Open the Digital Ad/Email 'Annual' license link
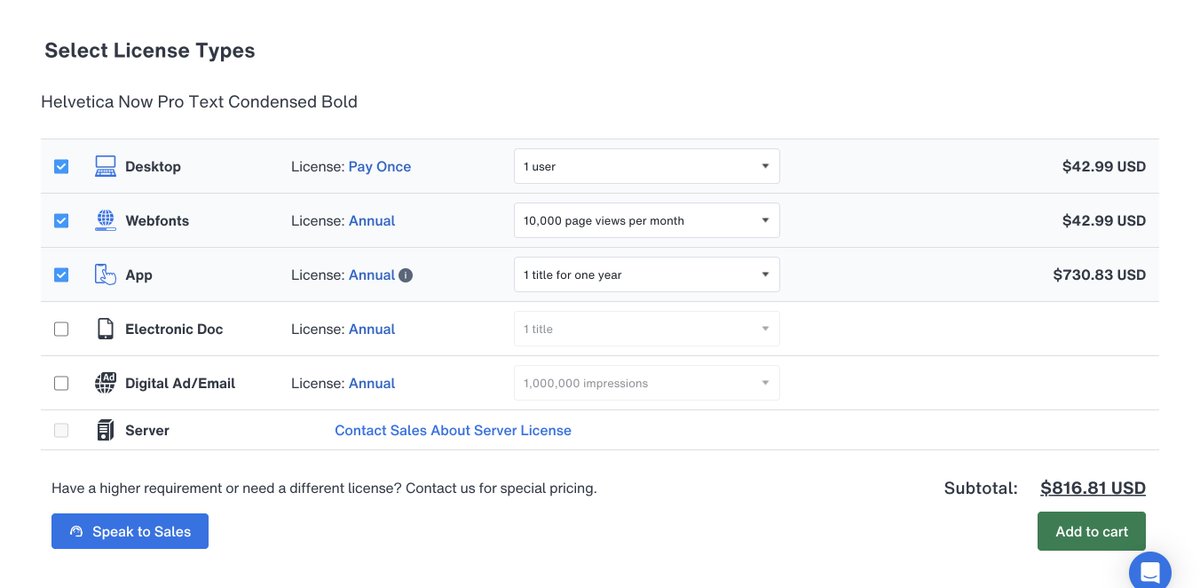The width and height of the screenshot is (1200, 588). 372,383
